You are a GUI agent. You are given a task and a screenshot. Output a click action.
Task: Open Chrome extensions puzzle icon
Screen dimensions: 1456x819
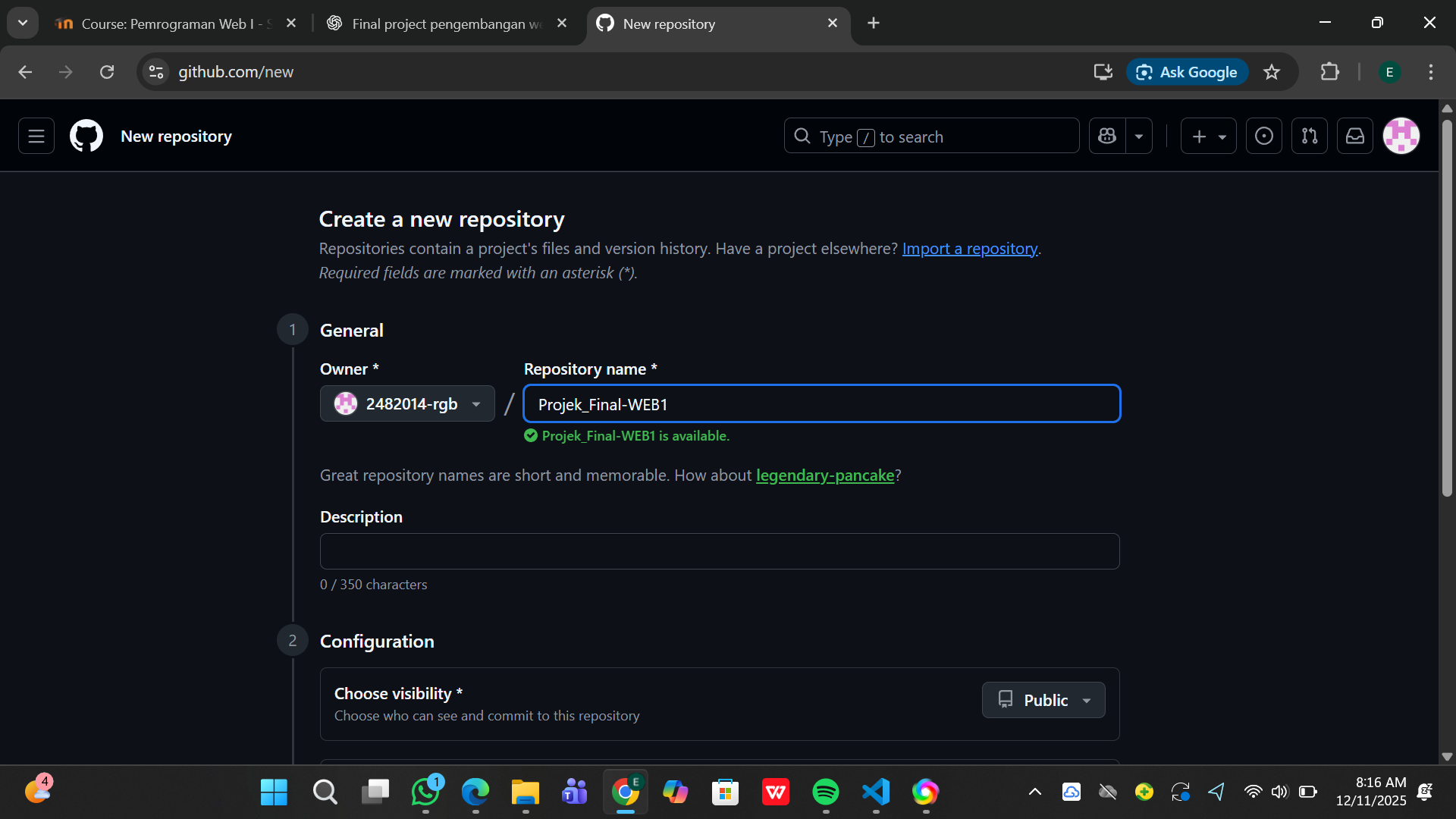(1329, 72)
